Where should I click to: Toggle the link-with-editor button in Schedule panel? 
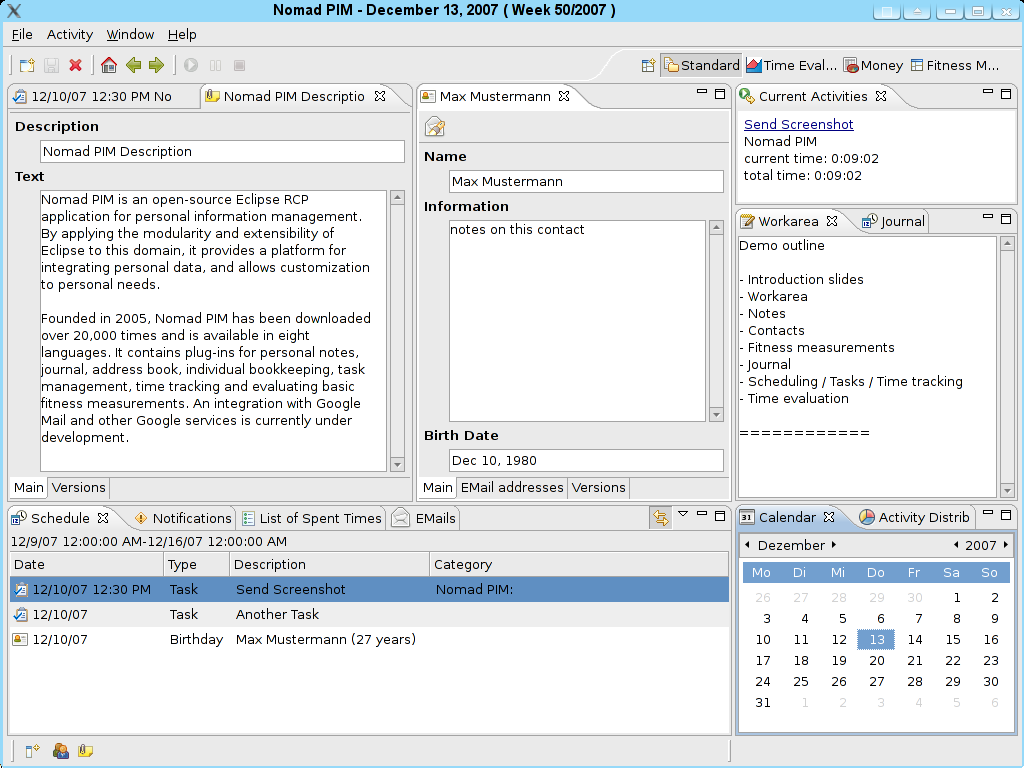pyautogui.click(x=659, y=517)
